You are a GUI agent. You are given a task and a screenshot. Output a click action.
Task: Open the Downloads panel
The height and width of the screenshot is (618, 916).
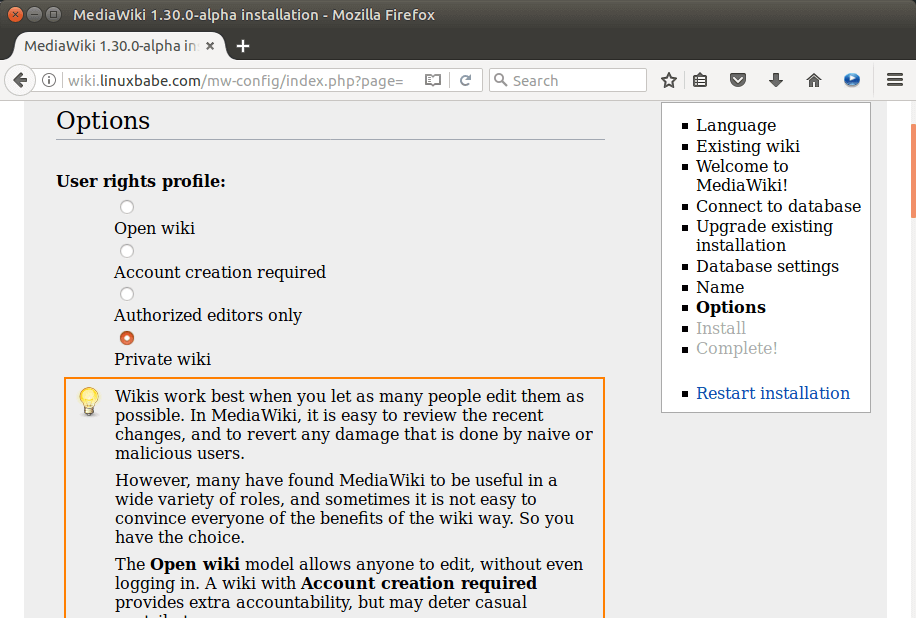click(x=776, y=81)
